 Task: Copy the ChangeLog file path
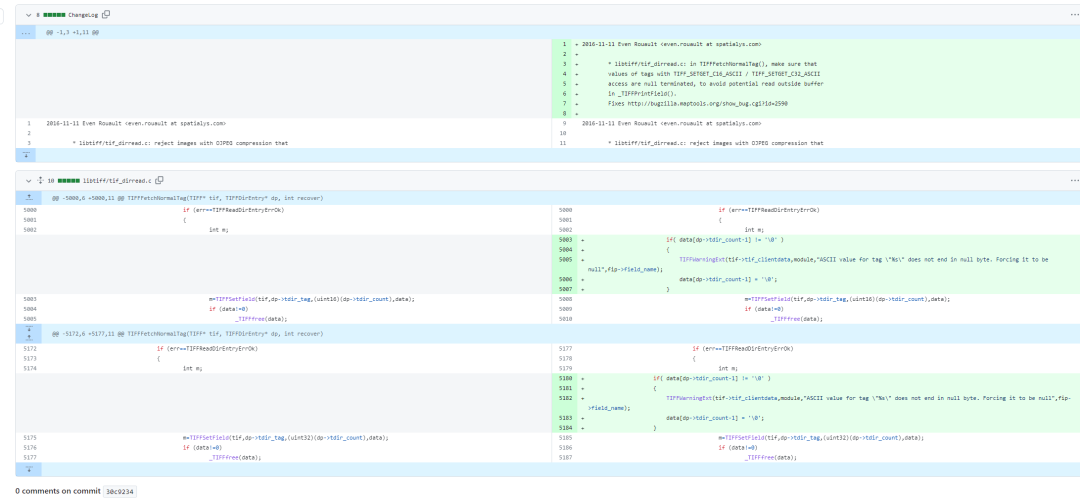tap(106, 14)
